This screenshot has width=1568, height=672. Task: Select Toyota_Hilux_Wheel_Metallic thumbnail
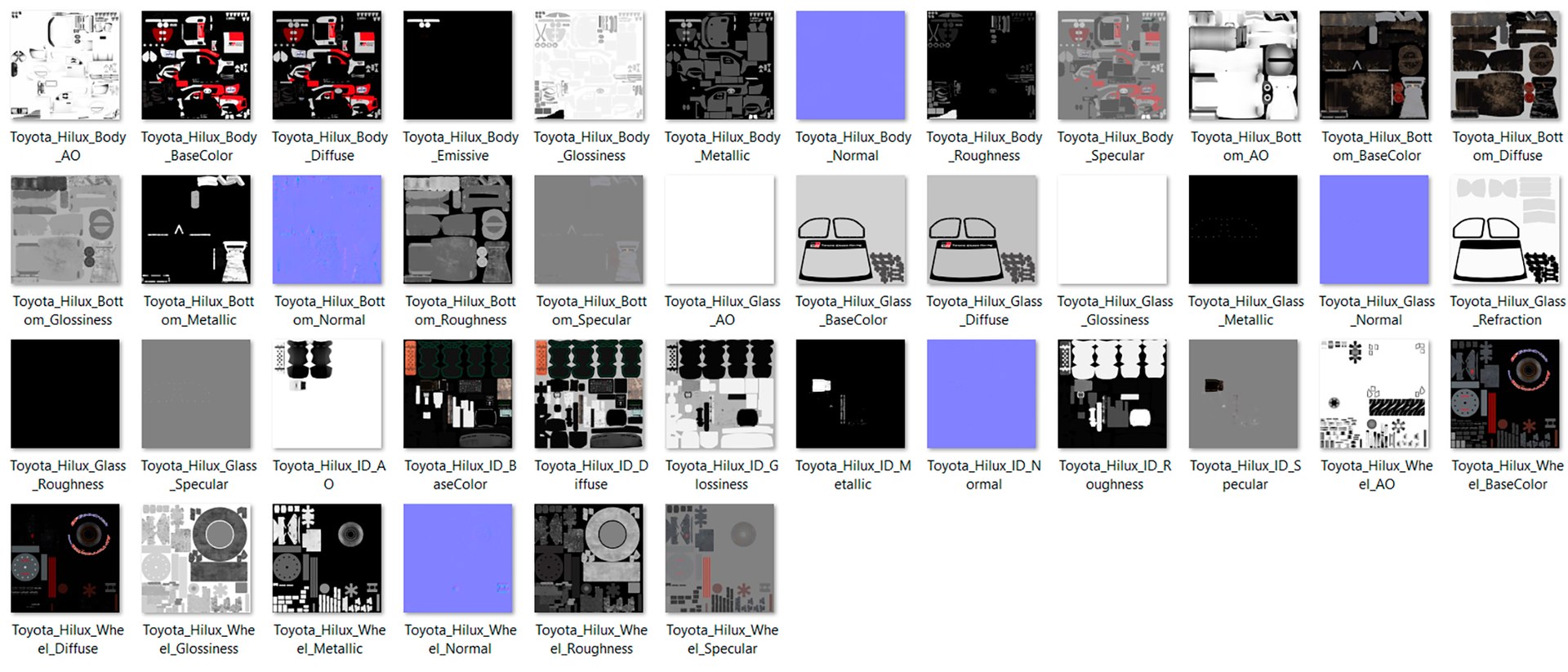pyautogui.click(x=327, y=559)
